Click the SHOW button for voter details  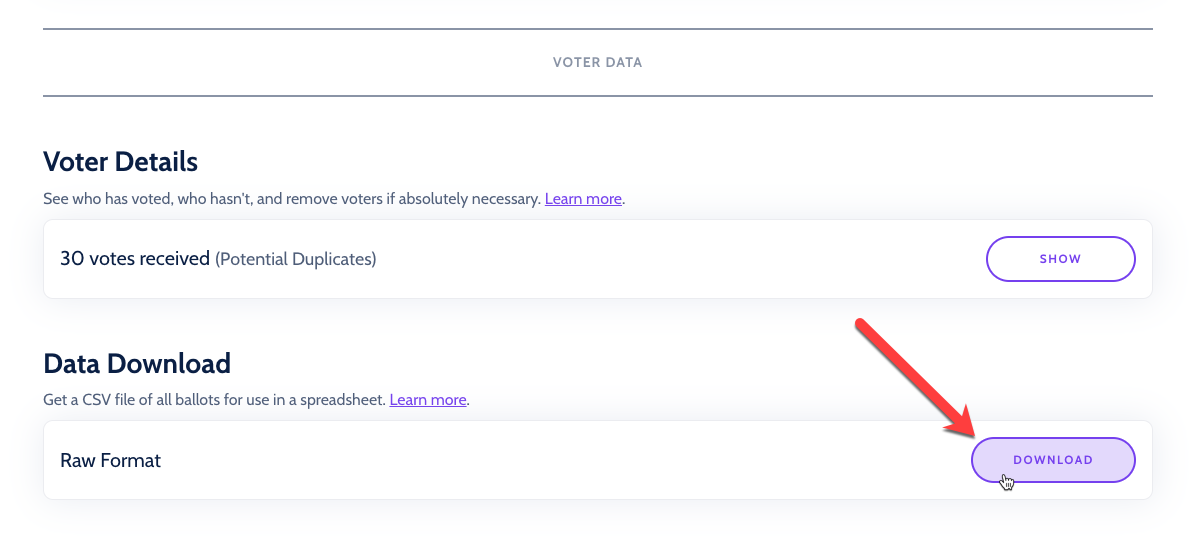(x=1060, y=259)
